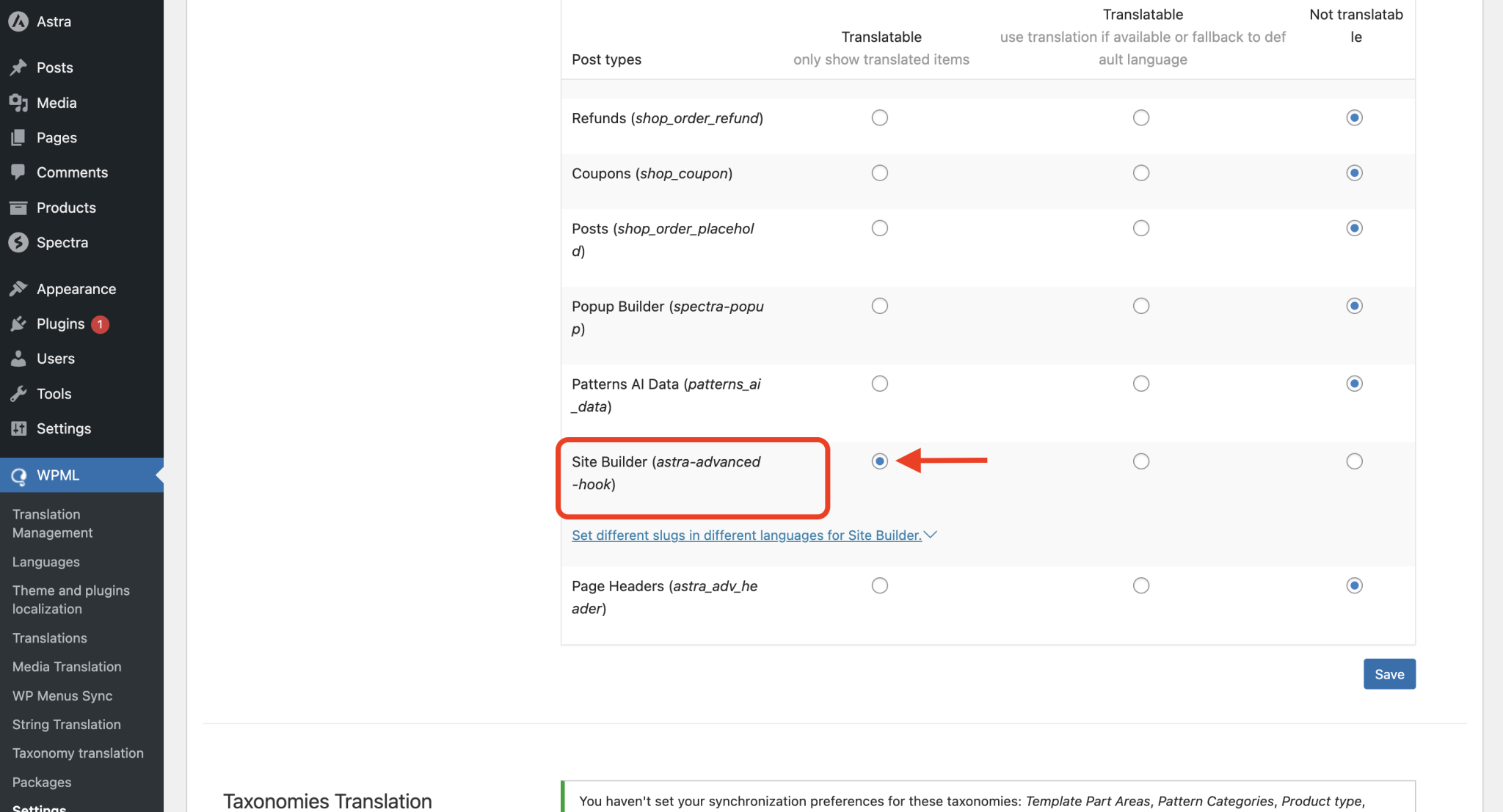
Task: Click the Appearance paintbrush icon
Action: click(x=18, y=289)
